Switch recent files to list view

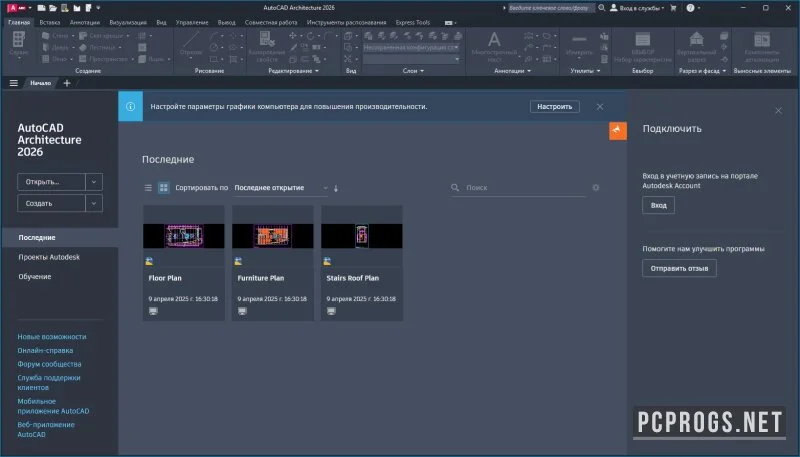(x=148, y=188)
